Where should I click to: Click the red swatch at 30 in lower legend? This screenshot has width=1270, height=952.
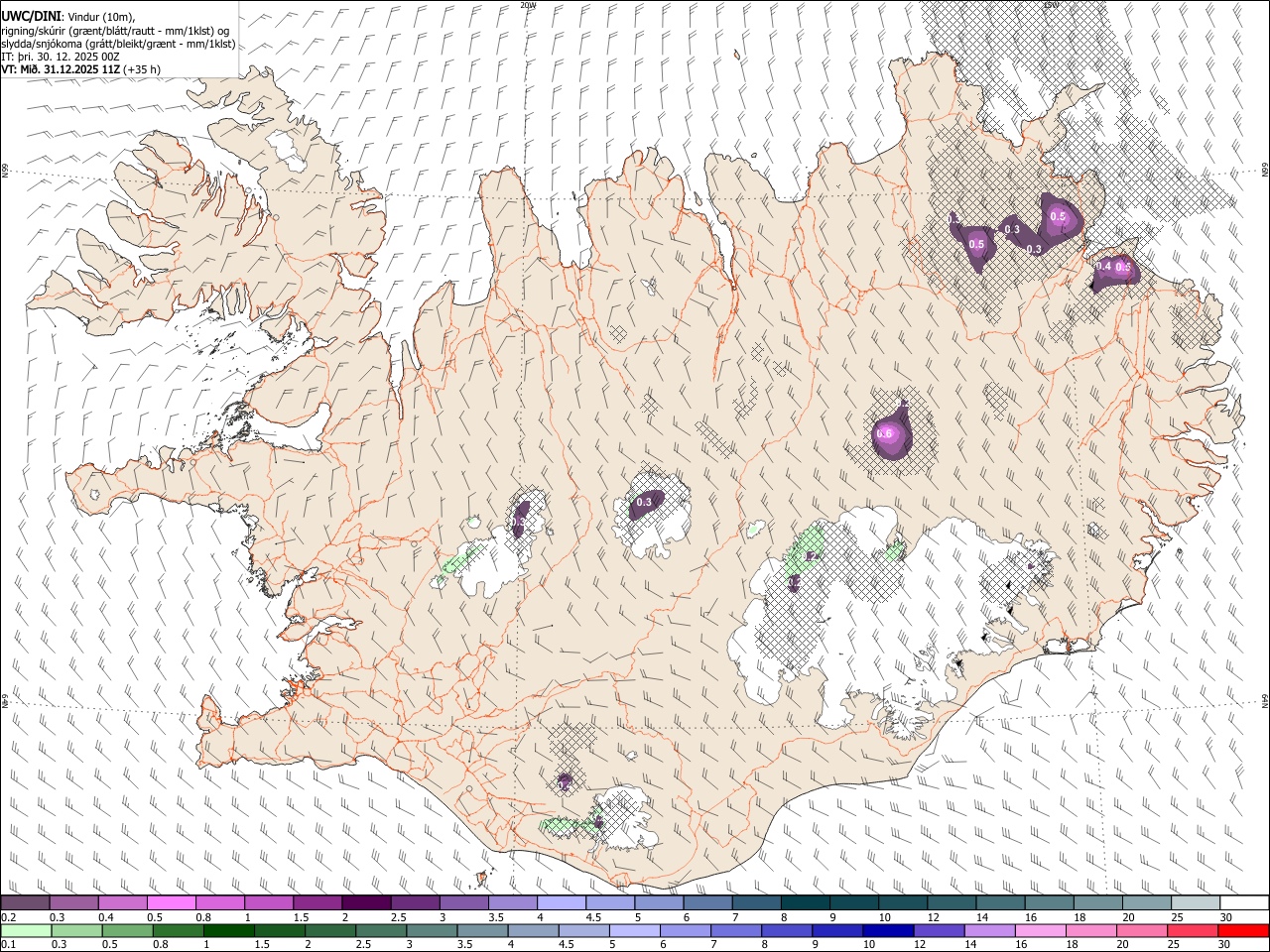(x=1243, y=930)
